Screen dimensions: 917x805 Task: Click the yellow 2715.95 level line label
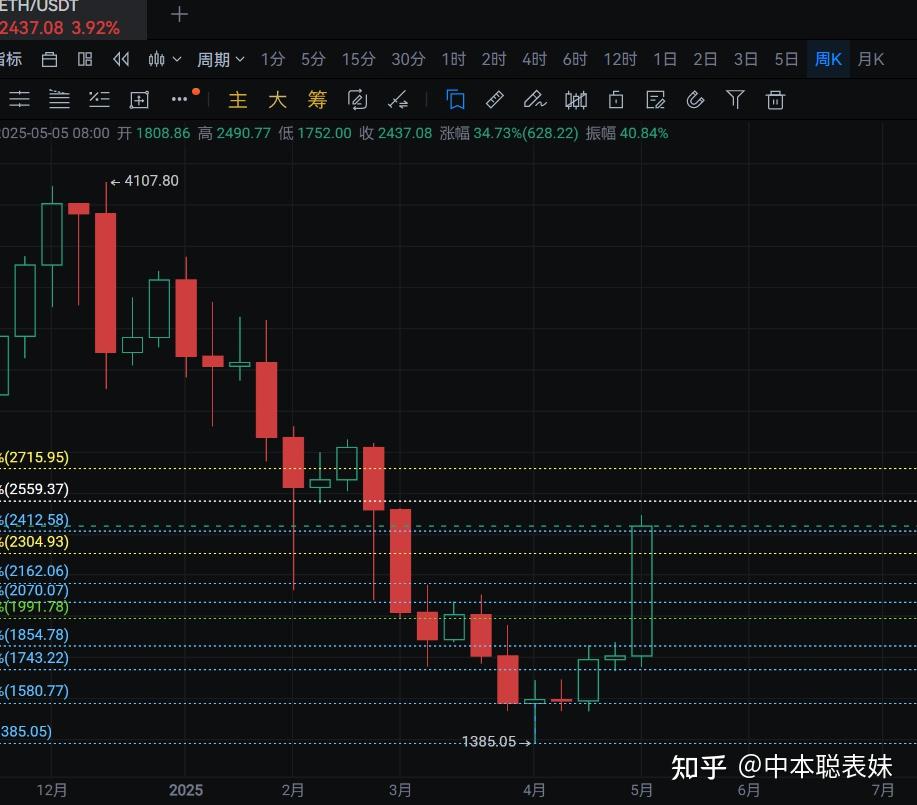coord(36,458)
